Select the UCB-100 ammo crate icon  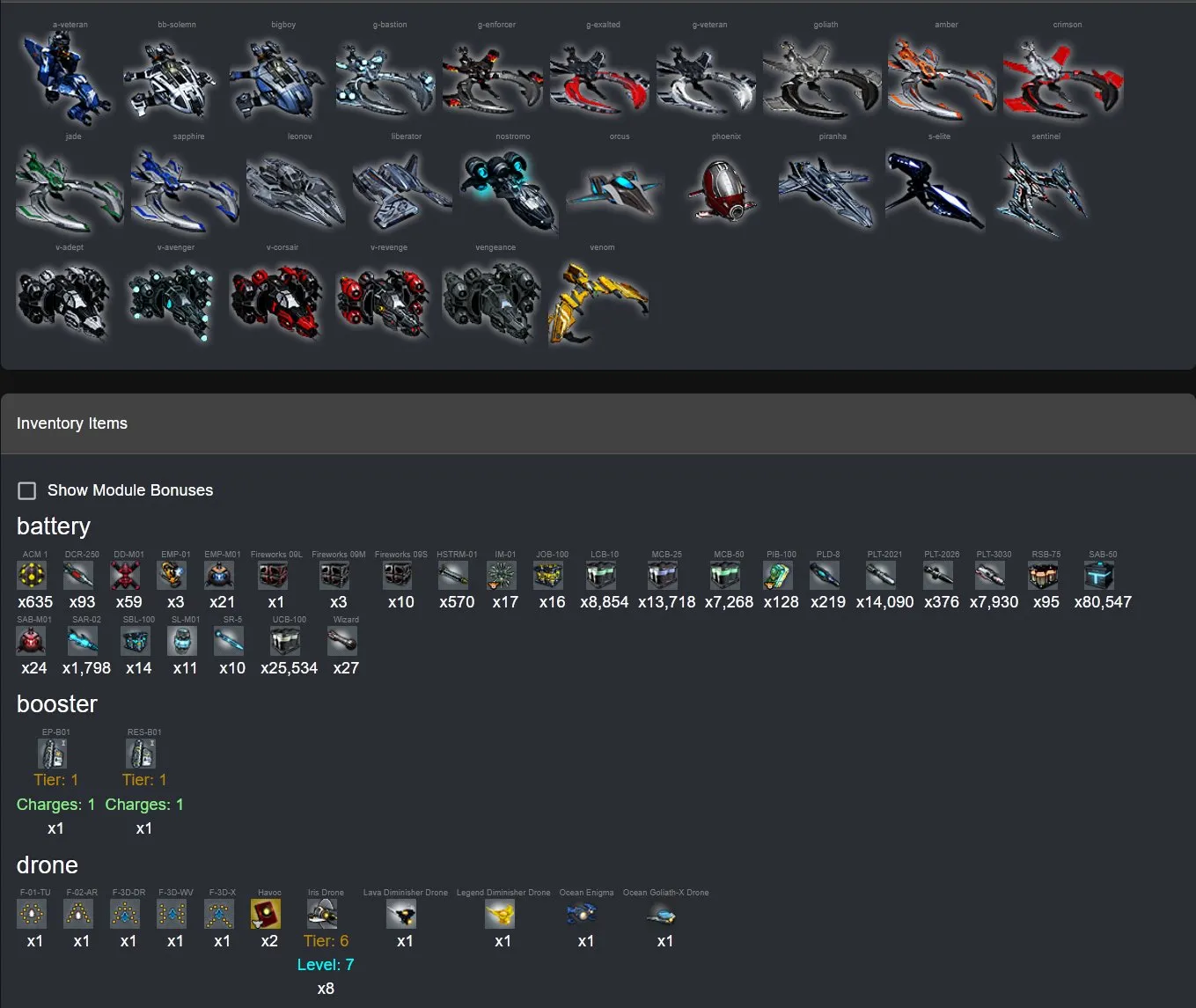coord(286,641)
